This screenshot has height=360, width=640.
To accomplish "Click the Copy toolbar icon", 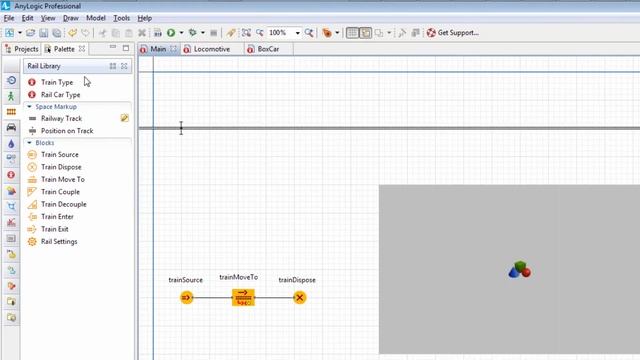I will click(x=116, y=33).
